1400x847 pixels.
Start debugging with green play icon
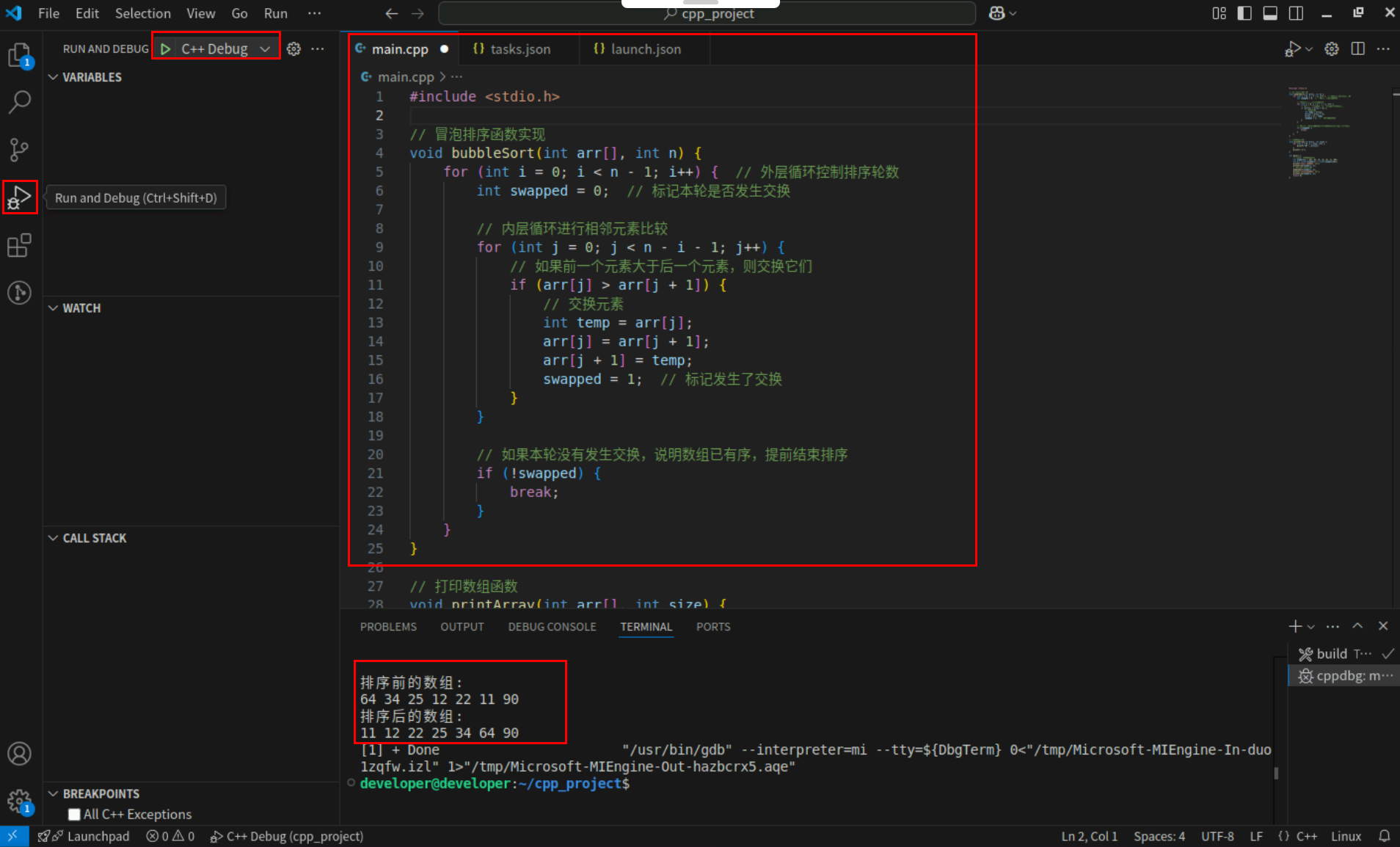(x=166, y=48)
